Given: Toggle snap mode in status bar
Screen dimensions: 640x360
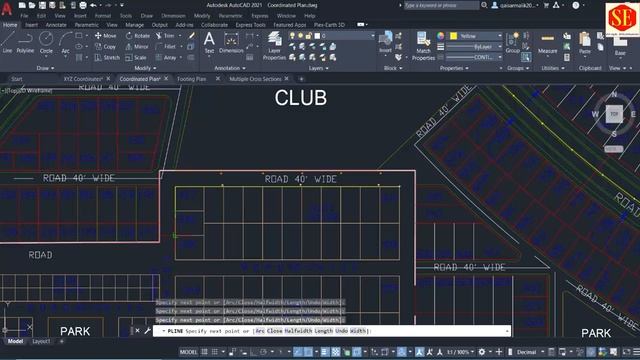Looking at the screenshot, I should (x=215, y=352).
